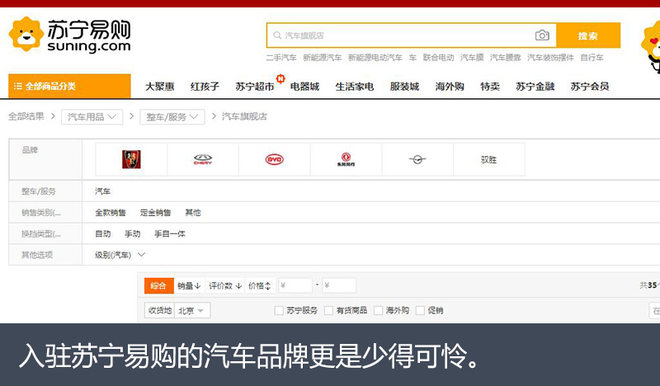Filter by 全款销售

[110, 213]
